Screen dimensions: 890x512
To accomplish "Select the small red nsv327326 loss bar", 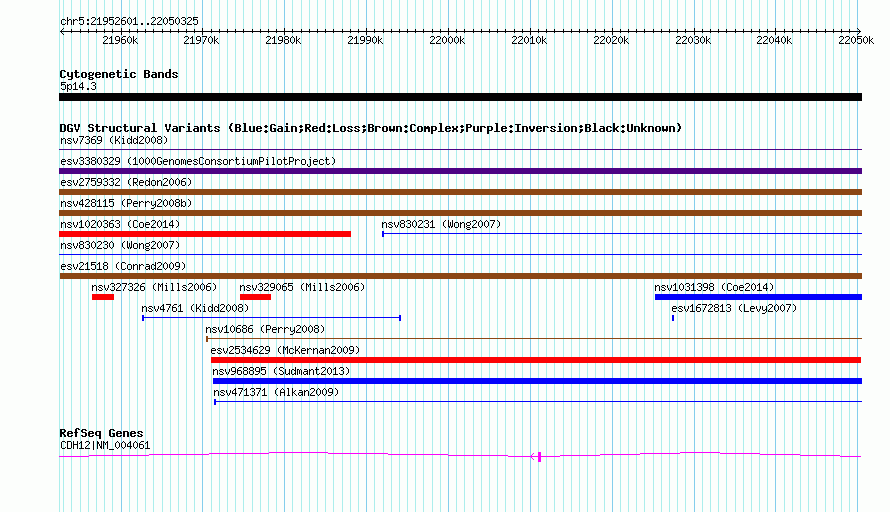I will pyautogui.click(x=103, y=297).
